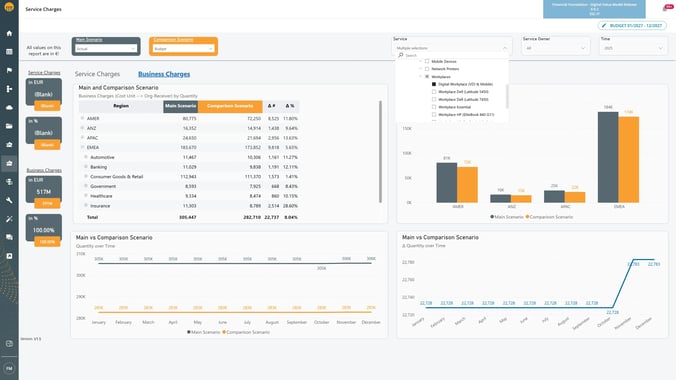676x380 pixels.
Task: Open the Service Owner dropdown
Action: pos(555,48)
